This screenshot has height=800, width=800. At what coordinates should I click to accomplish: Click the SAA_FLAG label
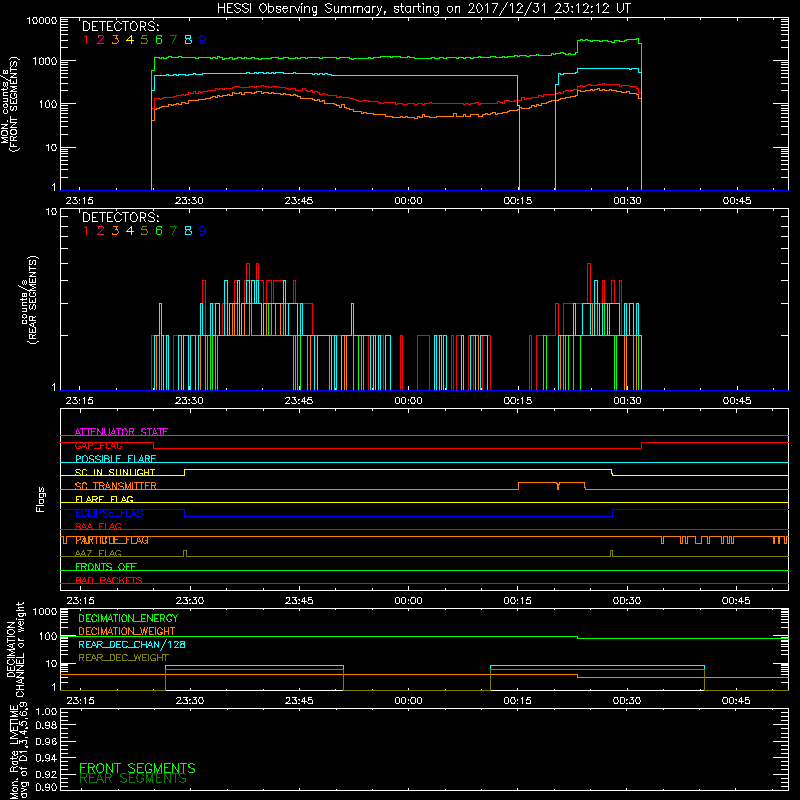98,526
